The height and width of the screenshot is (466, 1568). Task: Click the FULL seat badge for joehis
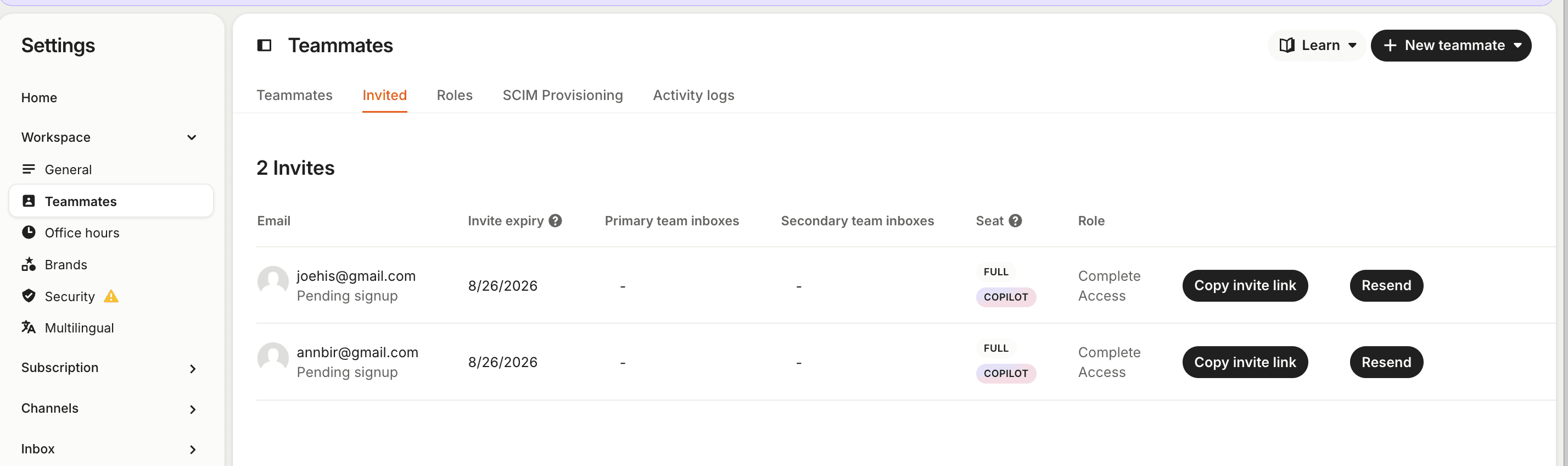(x=996, y=271)
